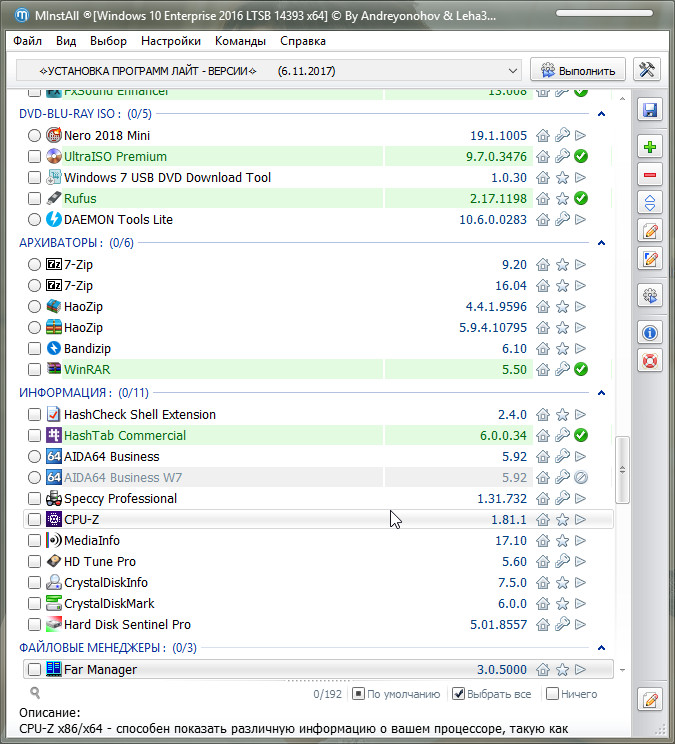Click the green plus add icon
Screen dimensions: 675x744
[649, 147]
